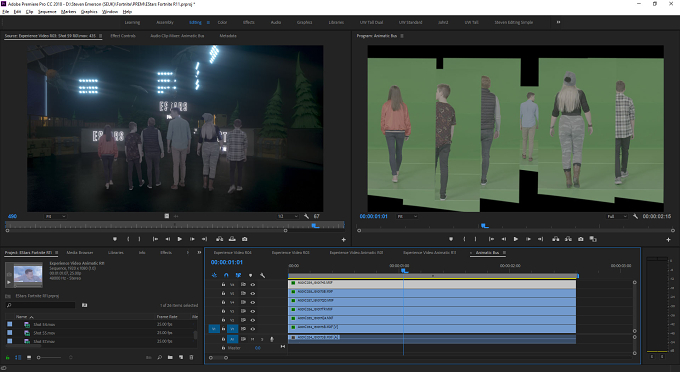Image resolution: width=680 pixels, height=372 pixels.
Task: Step forward one frame in Source monitor
Action: (192, 239)
